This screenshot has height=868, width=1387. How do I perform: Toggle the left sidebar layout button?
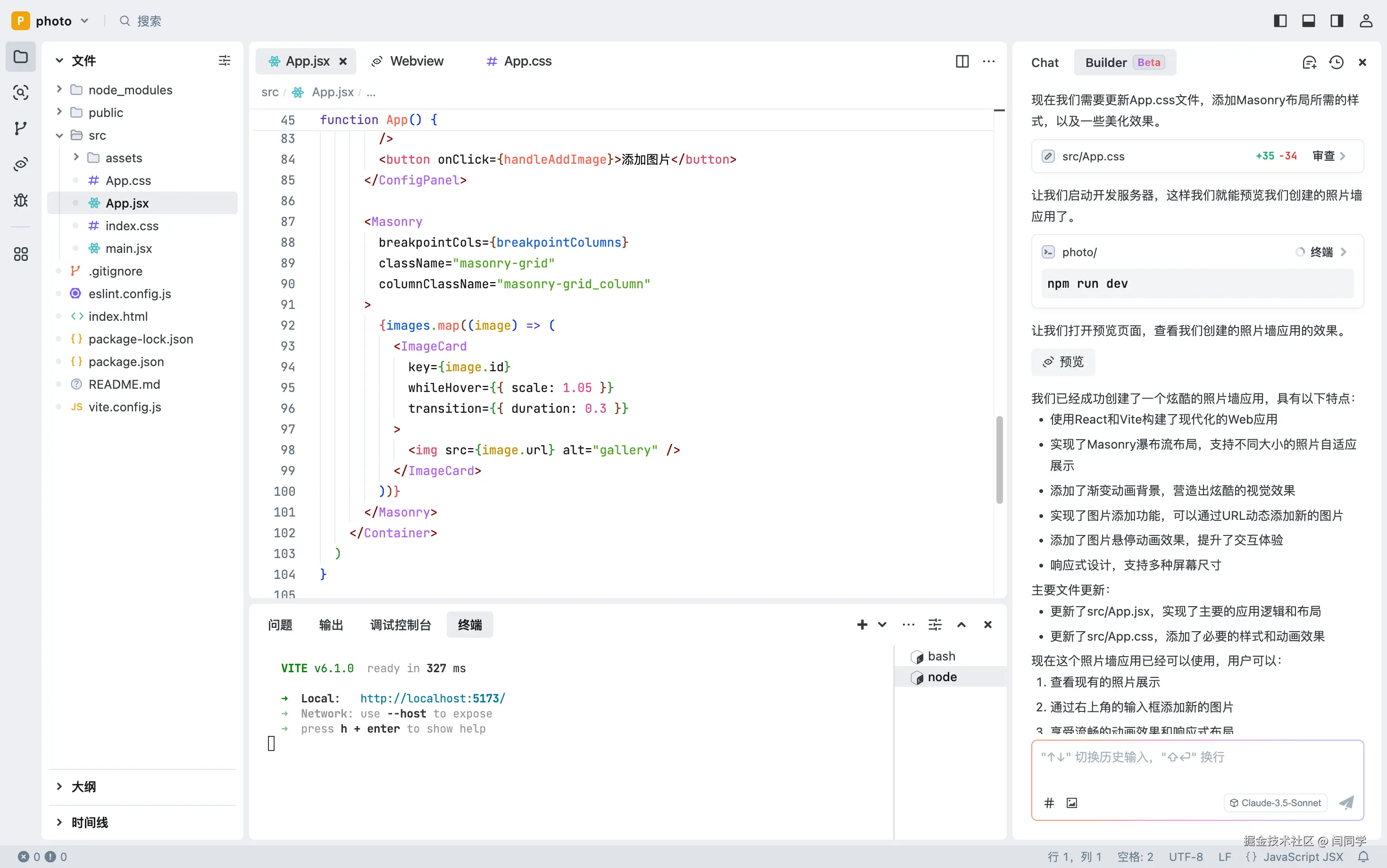pyautogui.click(x=1279, y=21)
